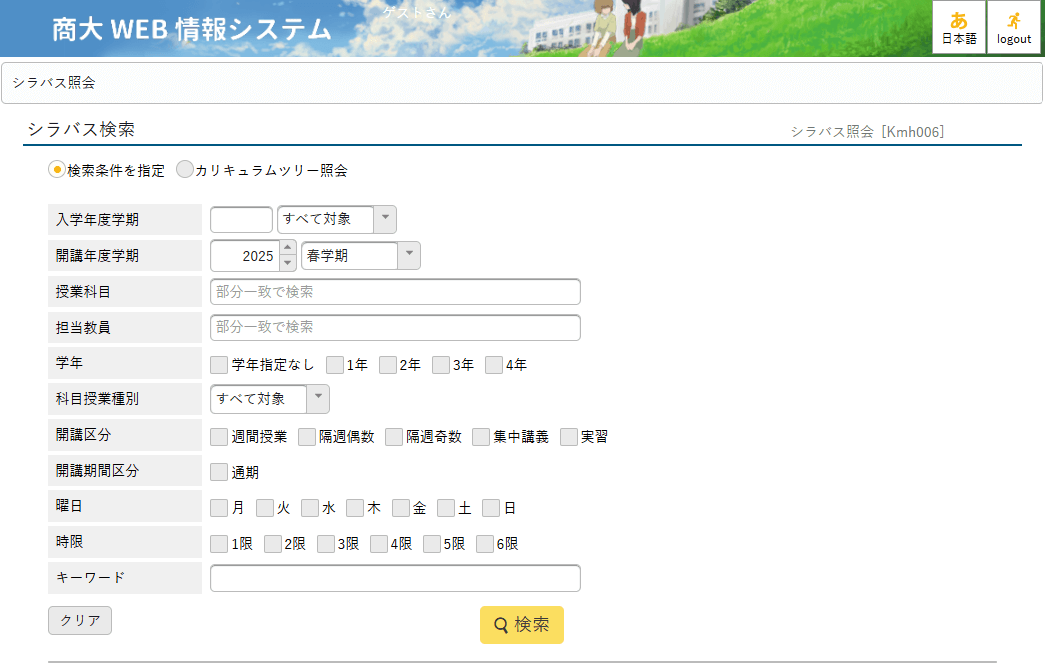Check the 通期 period checkbox
The height and width of the screenshot is (670, 1045).
219,472
